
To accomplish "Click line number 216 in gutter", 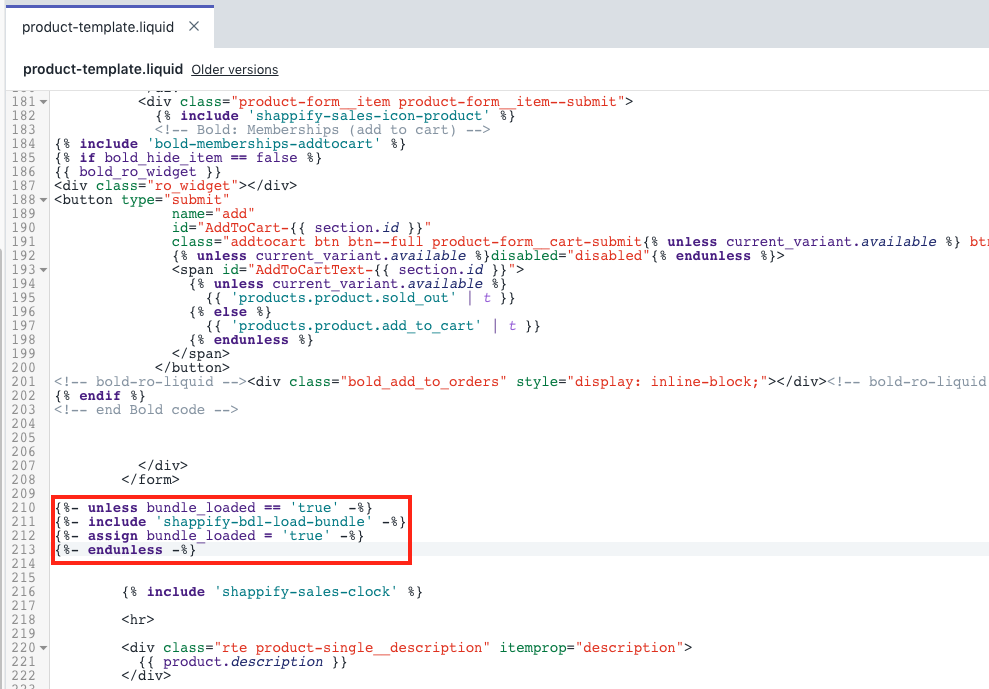I will click(23, 592).
